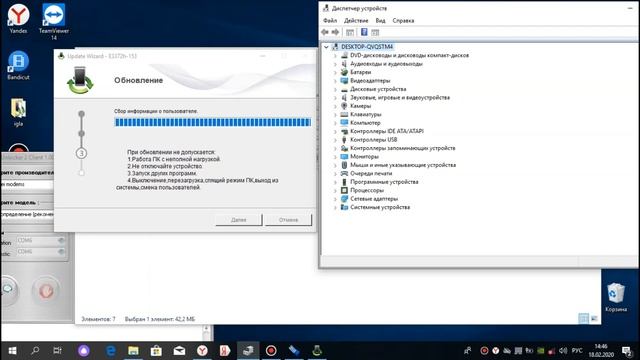Click the volume icon in system tray

coord(563,351)
